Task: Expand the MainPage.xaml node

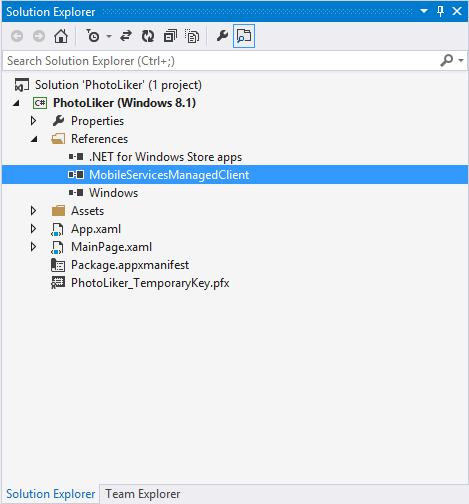Action: (x=33, y=247)
